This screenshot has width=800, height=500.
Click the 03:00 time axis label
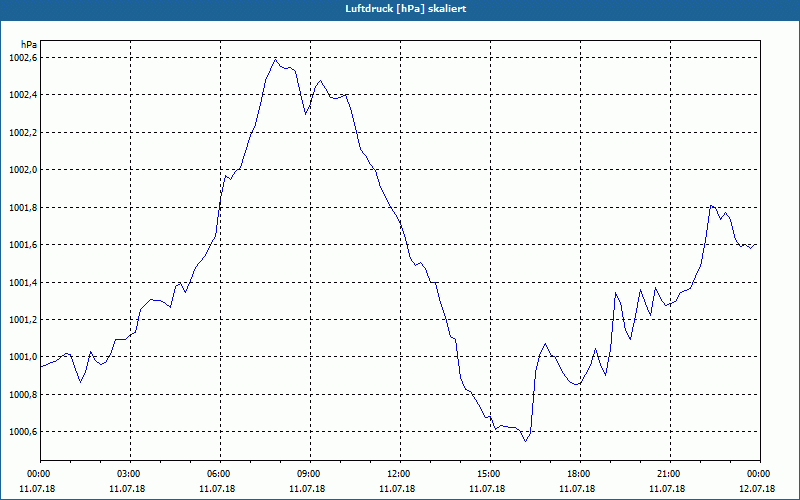[131, 474]
